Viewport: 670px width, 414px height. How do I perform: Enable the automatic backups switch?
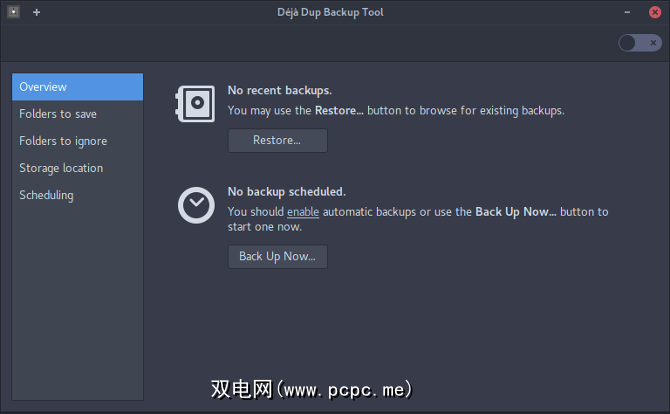[639, 42]
